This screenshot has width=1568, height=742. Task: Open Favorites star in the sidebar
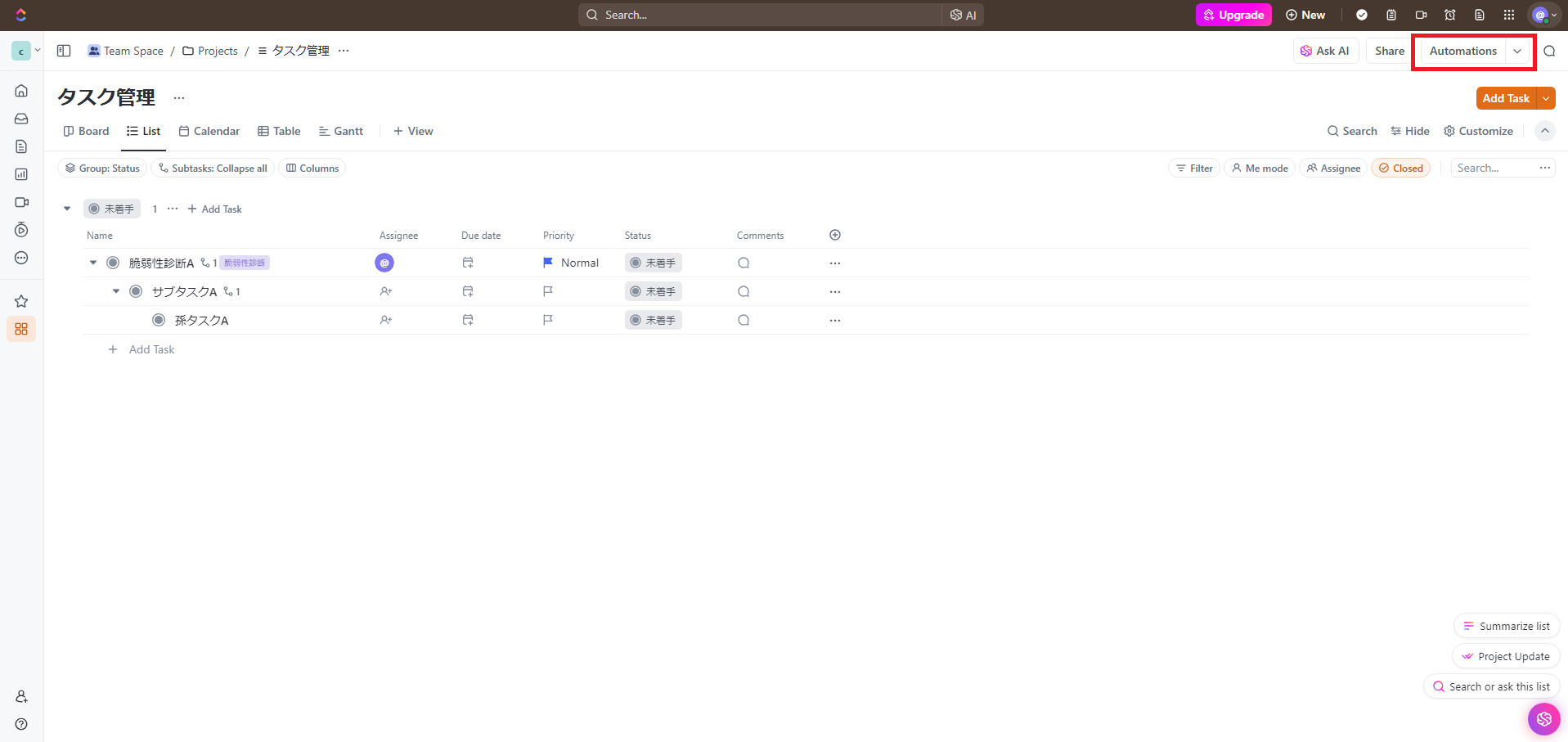[21, 301]
